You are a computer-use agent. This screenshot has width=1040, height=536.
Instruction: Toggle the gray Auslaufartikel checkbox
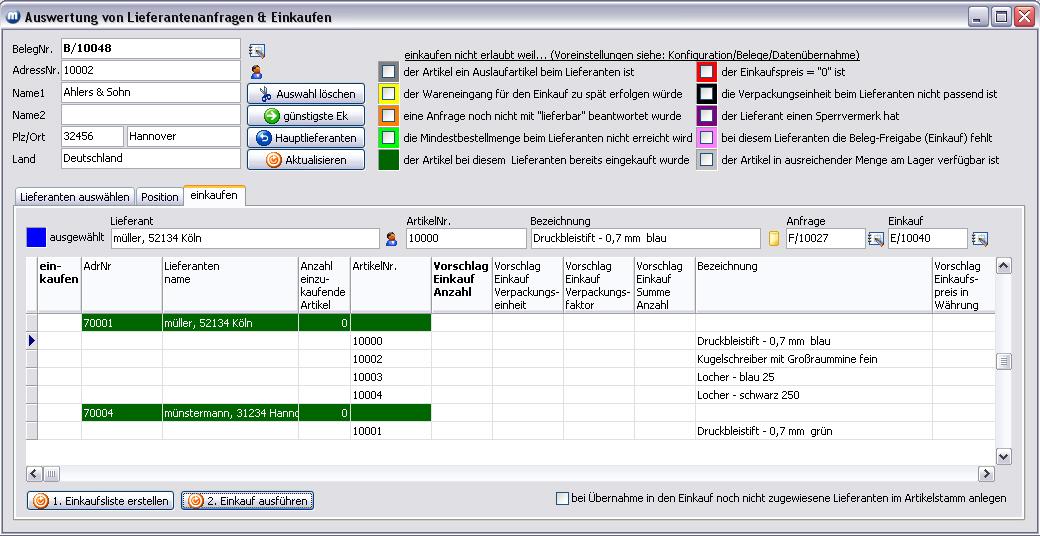pyautogui.click(x=388, y=72)
